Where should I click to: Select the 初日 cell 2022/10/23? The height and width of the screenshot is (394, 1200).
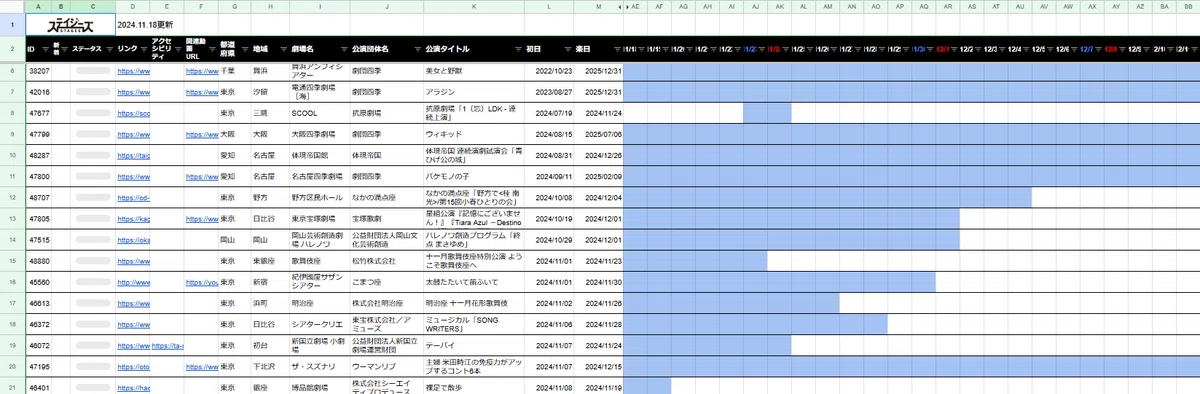[x=548, y=71]
